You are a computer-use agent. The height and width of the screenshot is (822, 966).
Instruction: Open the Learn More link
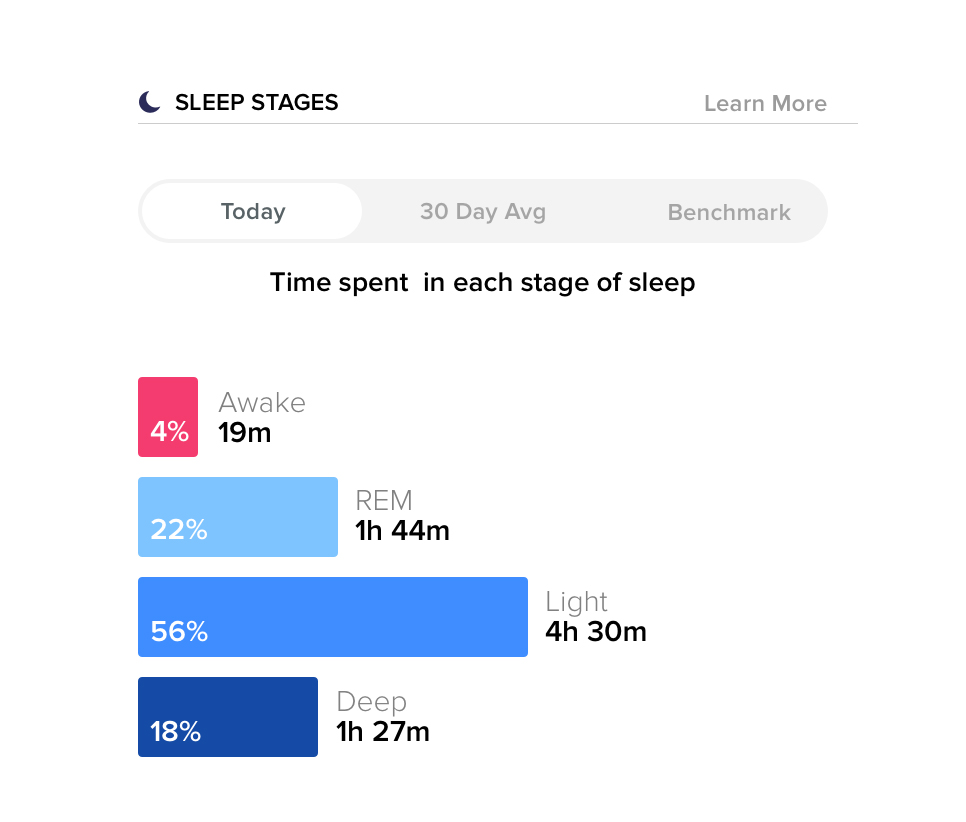pyautogui.click(x=765, y=104)
